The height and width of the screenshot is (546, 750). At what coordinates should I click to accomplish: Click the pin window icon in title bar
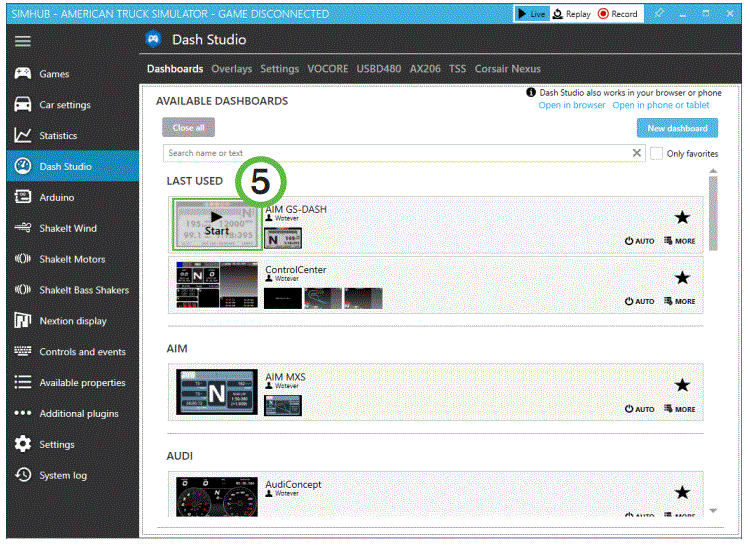pos(660,13)
